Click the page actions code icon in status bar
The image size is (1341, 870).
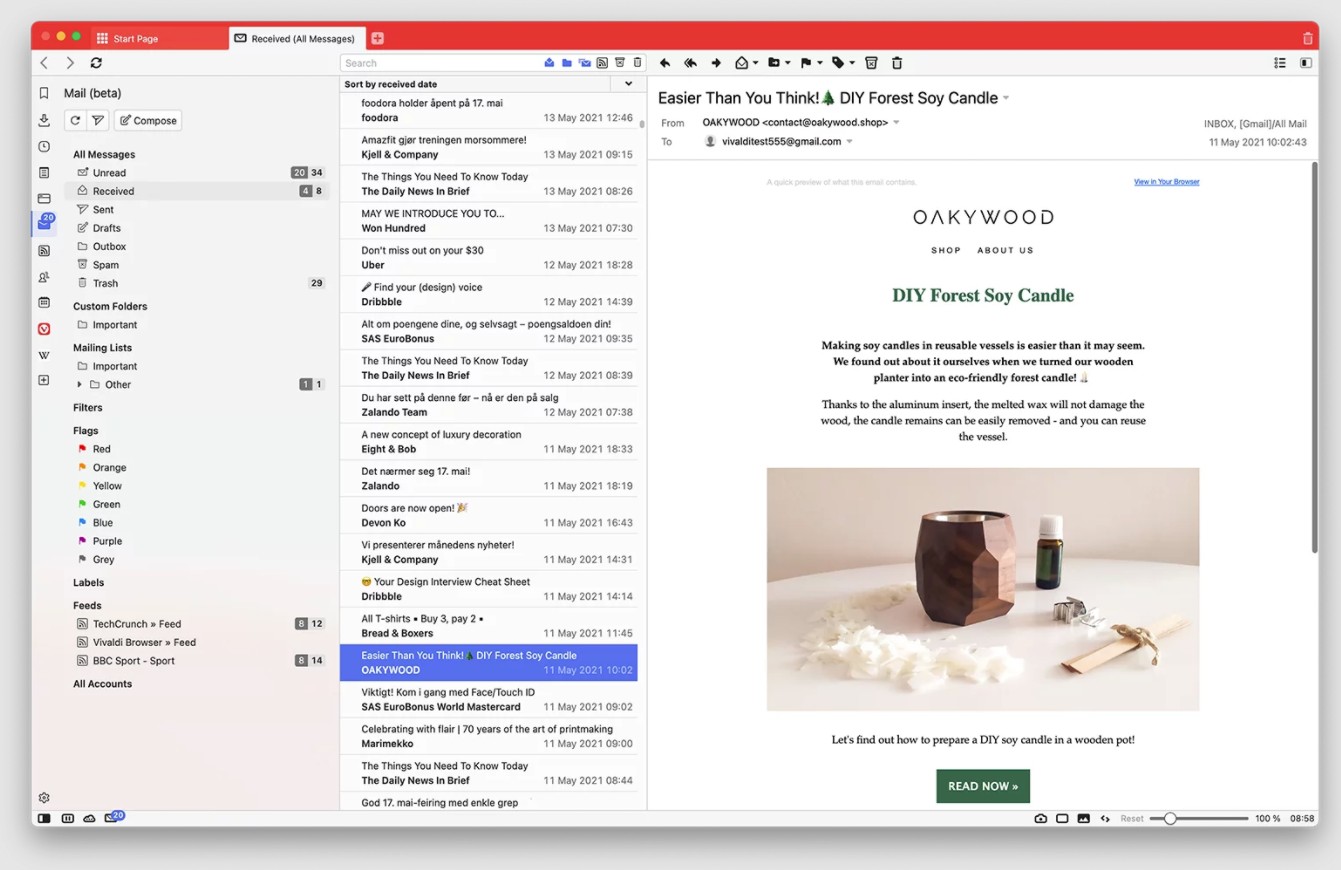pyautogui.click(x=1105, y=818)
